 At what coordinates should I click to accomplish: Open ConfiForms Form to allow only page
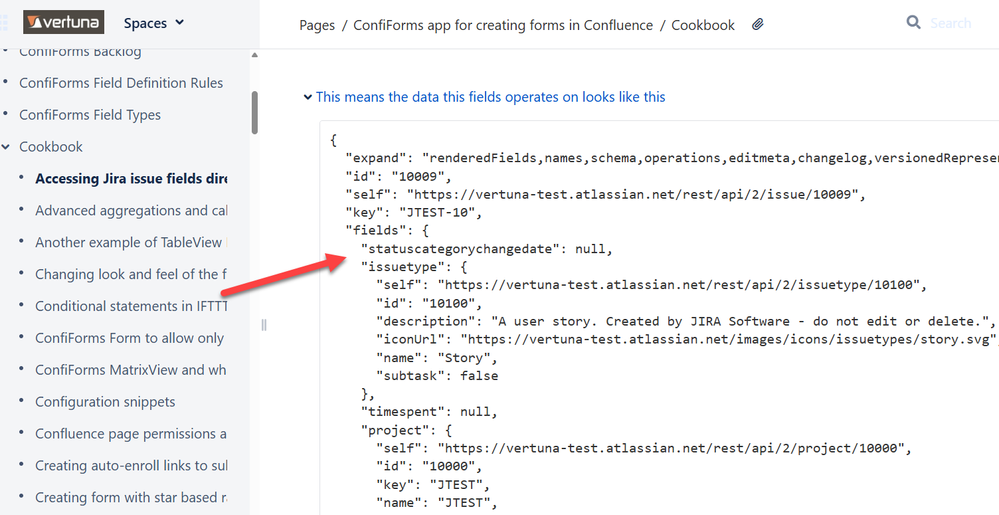pos(131,338)
